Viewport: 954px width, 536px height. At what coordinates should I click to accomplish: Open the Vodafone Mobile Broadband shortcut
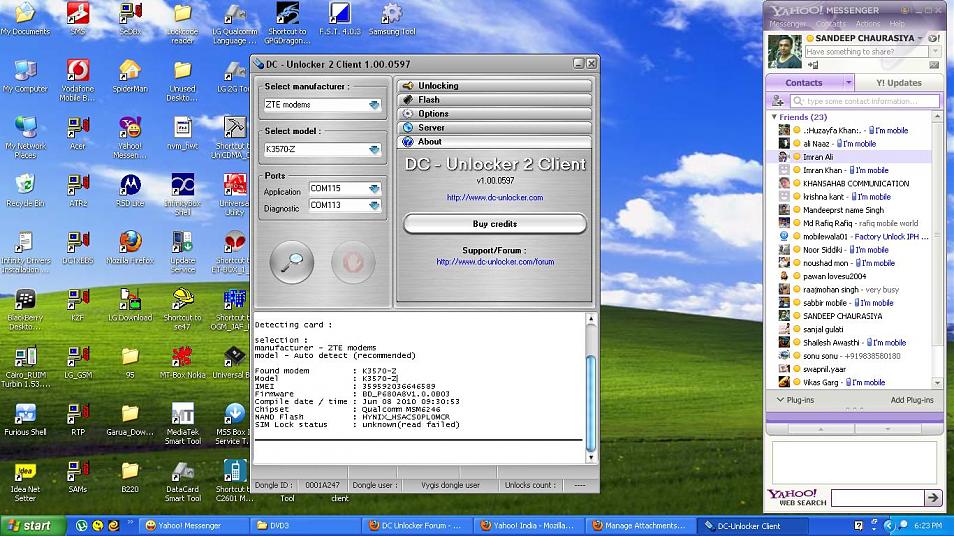(77, 72)
